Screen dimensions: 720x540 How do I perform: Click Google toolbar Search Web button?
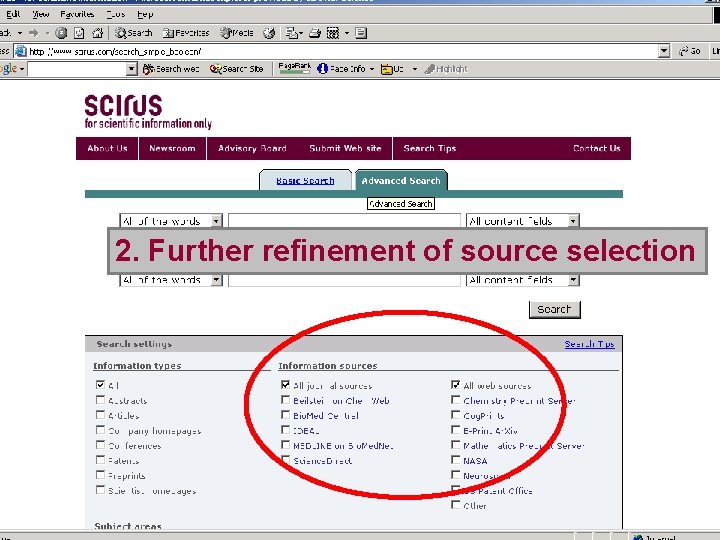point(171,69)
